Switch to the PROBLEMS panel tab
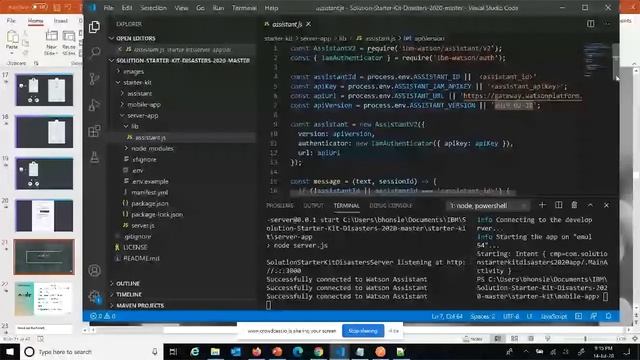The width and height of the screenshot is (640, 360). 280,205
